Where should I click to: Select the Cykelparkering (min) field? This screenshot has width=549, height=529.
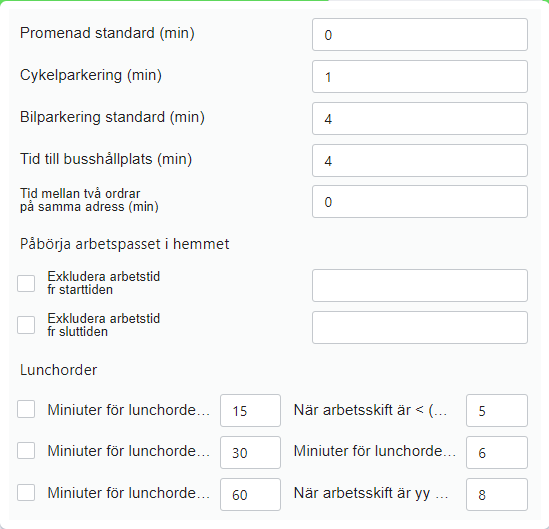point(420,77)
